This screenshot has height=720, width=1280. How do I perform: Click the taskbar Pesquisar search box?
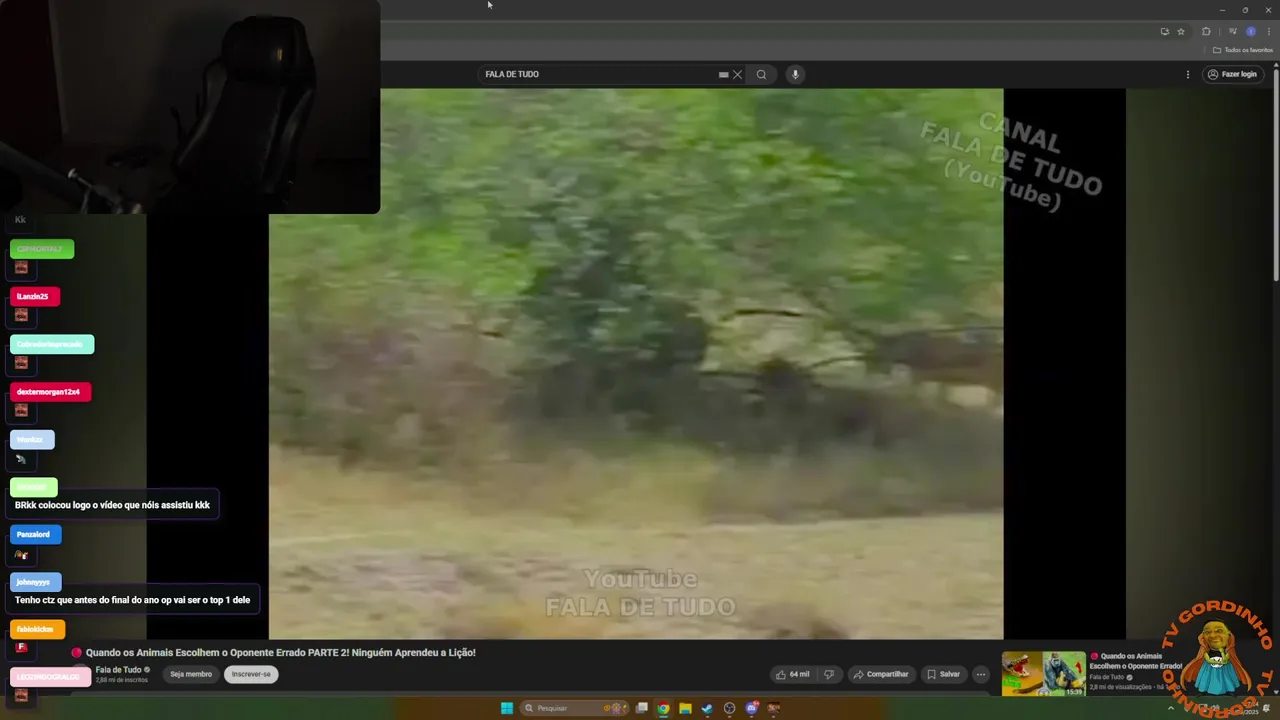coord(574,708)
